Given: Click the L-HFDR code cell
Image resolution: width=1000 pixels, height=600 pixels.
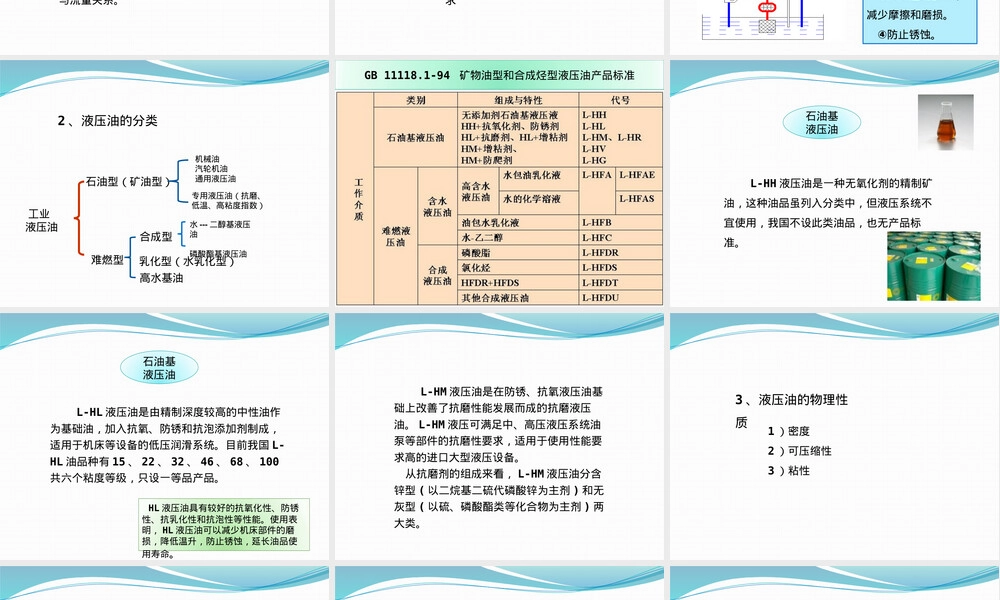Looking at the screenshot, I should [621, 252].
